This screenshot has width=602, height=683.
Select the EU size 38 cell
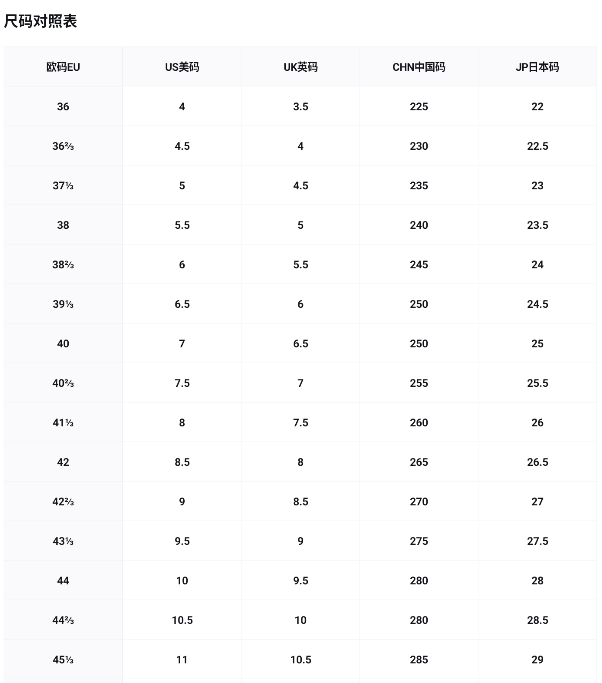point(63,225)
